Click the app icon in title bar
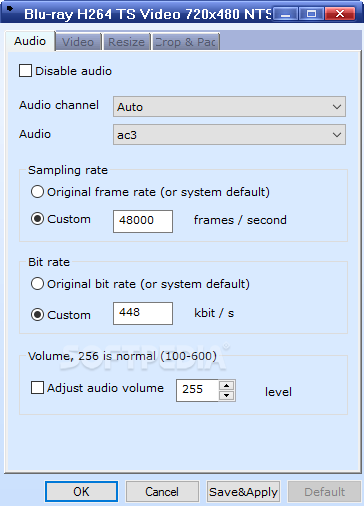364x506 pixels. click(x=10, y=8)
